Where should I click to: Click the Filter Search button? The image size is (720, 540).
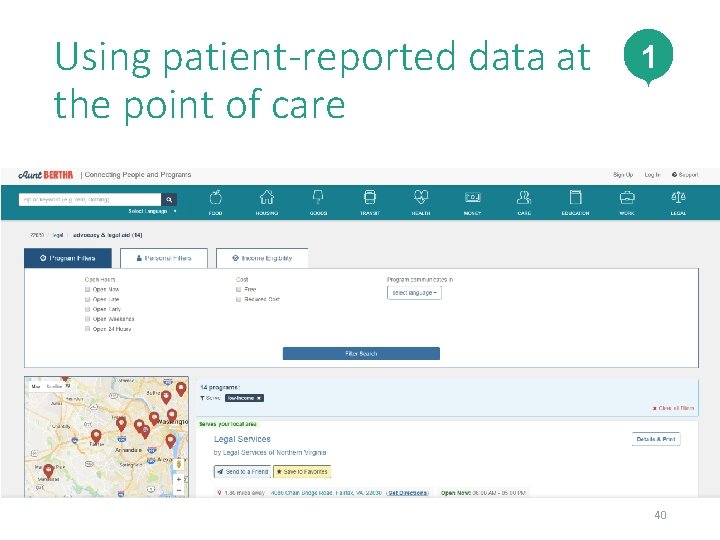(361, 354)
